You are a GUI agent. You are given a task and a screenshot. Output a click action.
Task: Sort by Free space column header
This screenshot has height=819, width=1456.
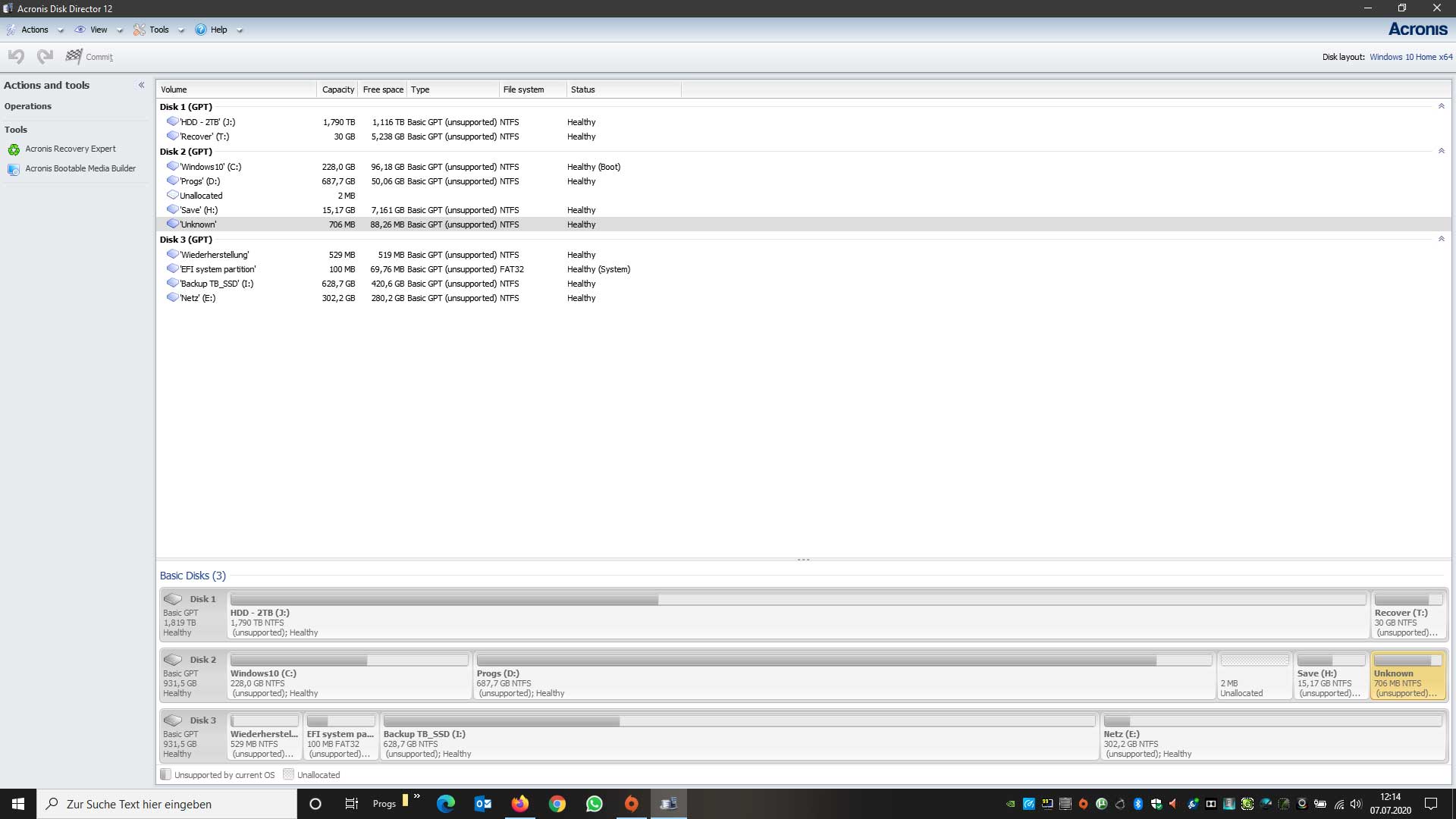click(x=383, y=89)
